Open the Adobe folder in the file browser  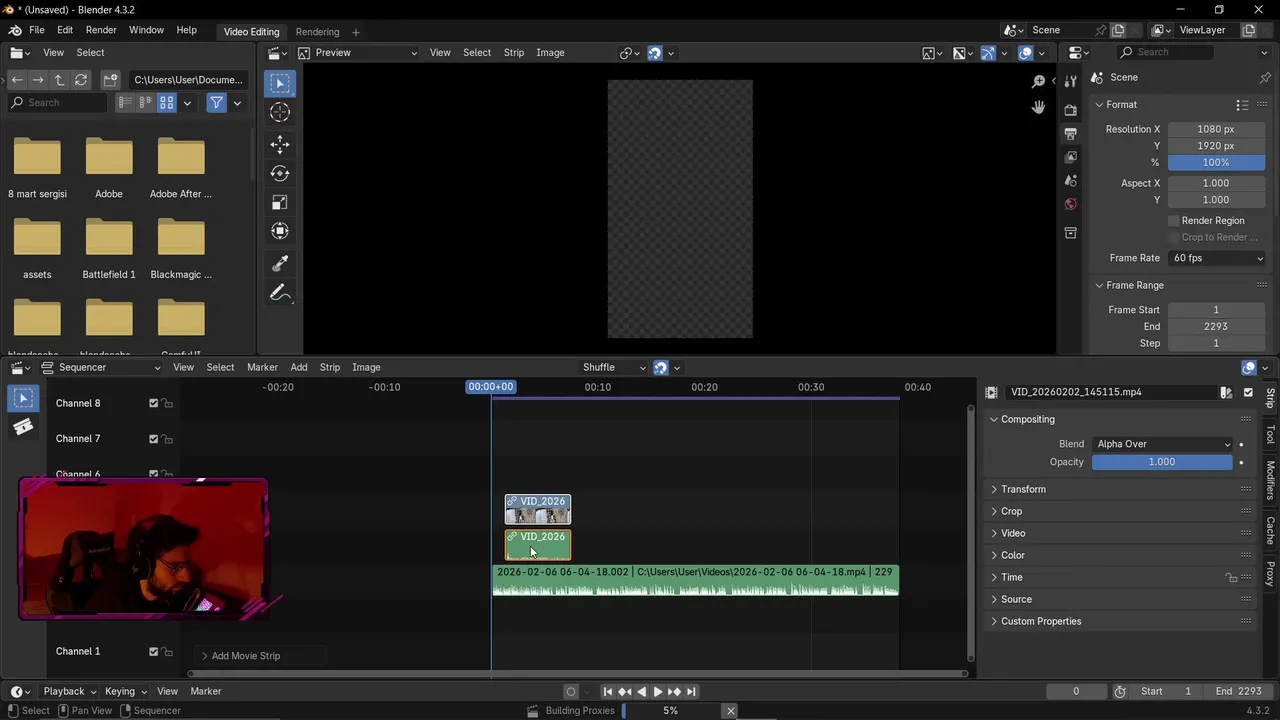109,167
